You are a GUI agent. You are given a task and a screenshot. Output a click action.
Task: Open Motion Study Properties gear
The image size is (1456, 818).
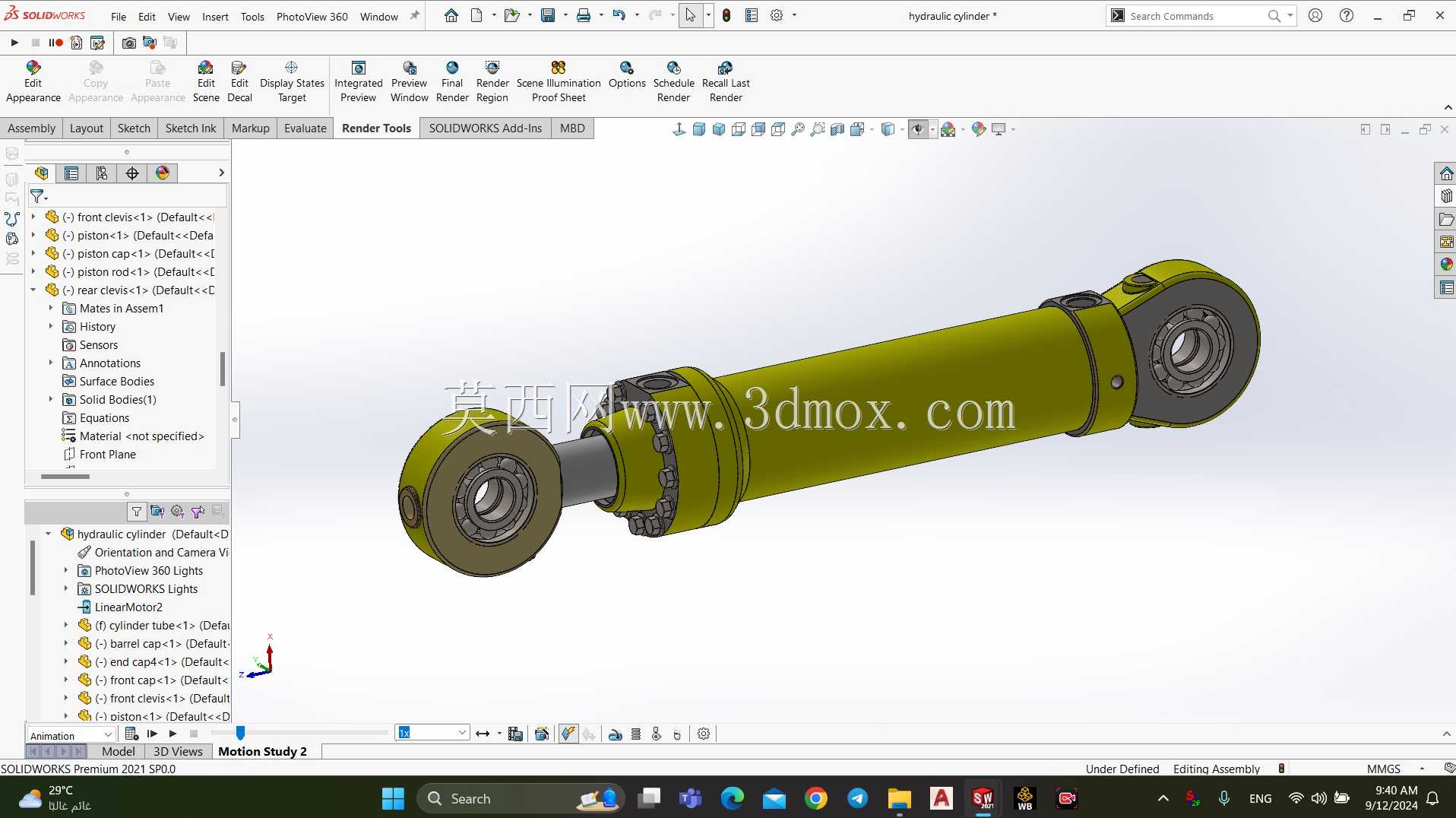pos(704,734)
